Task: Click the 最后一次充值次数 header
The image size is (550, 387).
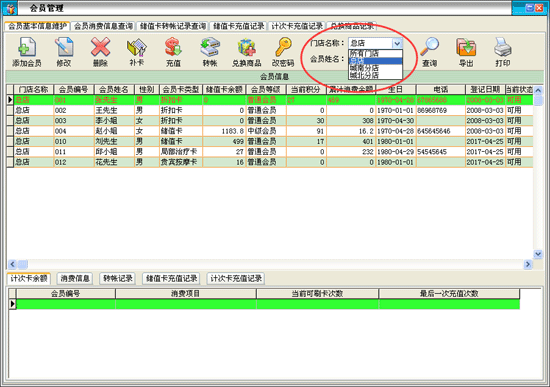Action: [449, 294]
